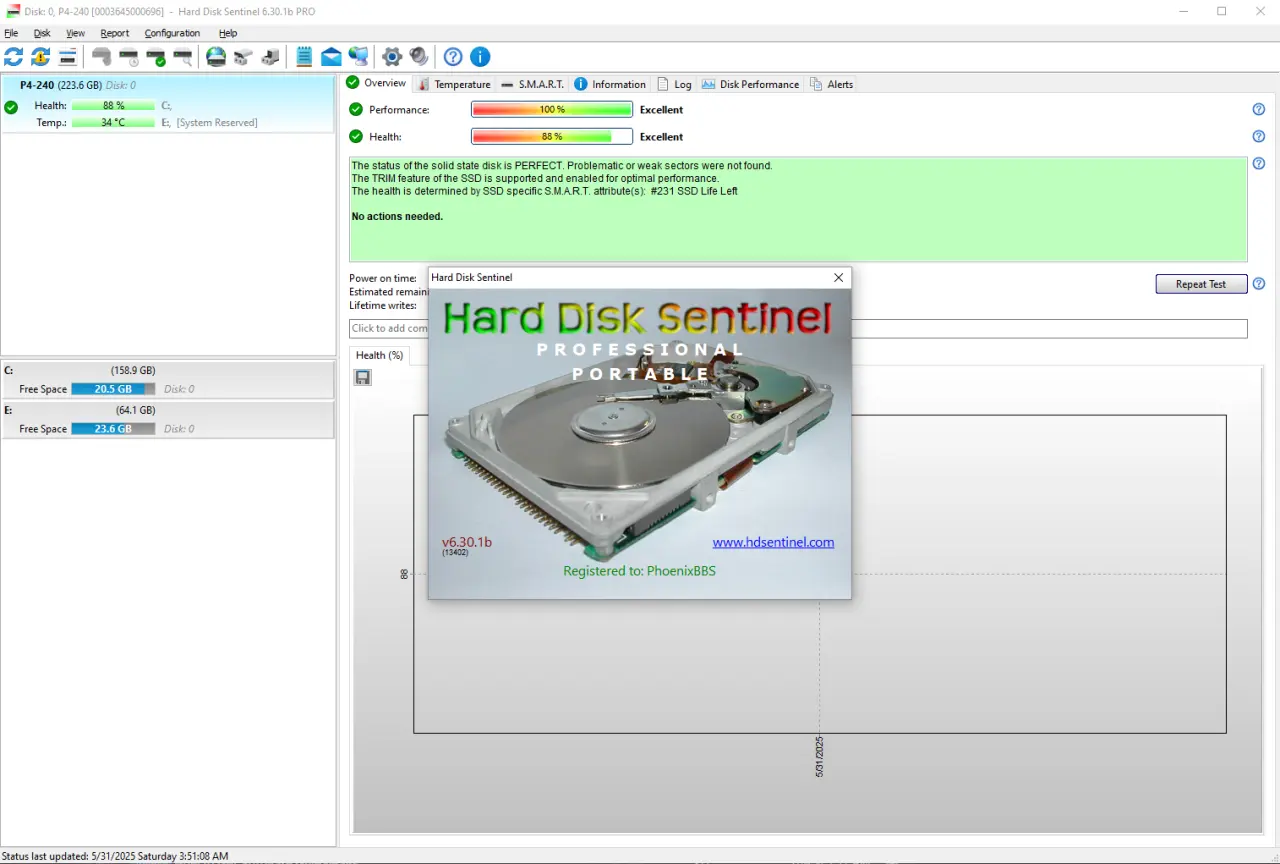Select the P4-240 (223.6 GB) disk entry
The height and width of the screenshot is (864, 1280).
pyautogui.click(x=168, y=104)
